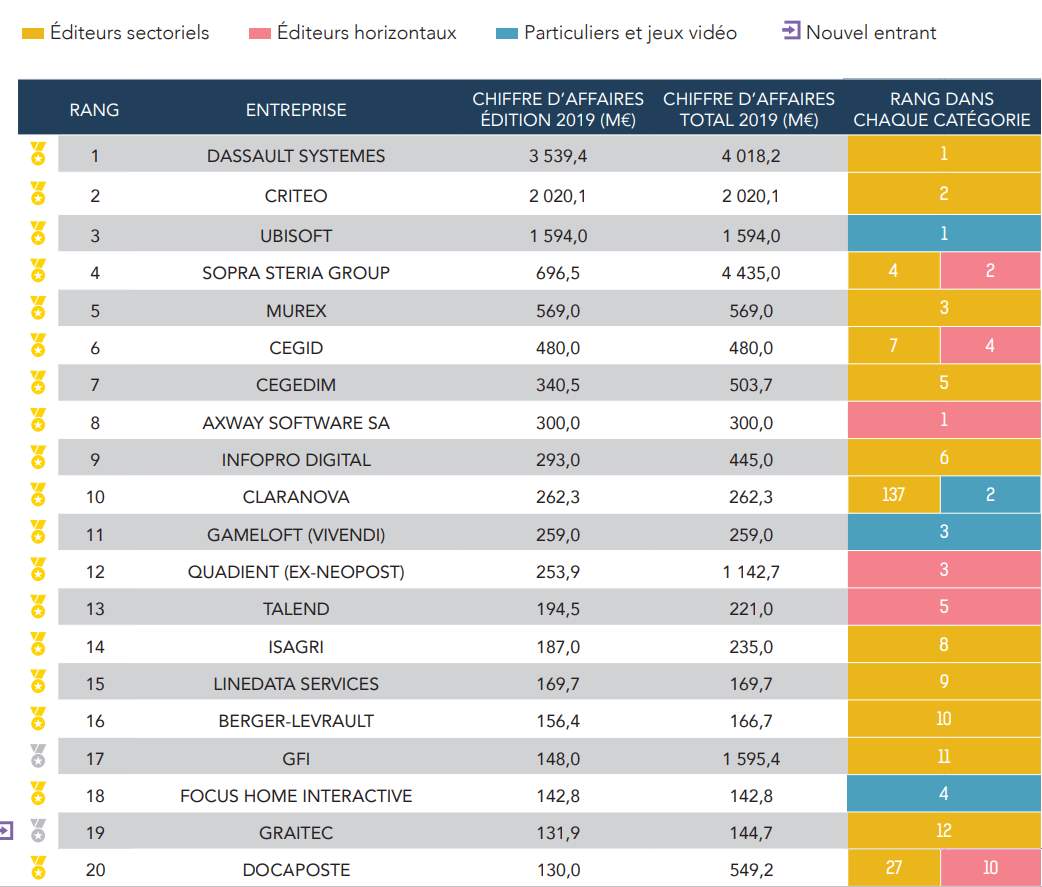Click the gold medal beside Dassault Systemes
The image size is (1042, 887).
point(39,153)
